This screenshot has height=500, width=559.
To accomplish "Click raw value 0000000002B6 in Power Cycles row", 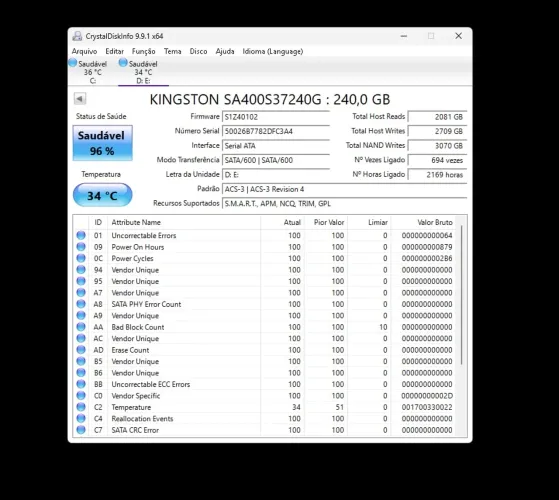I will (x=427, y=258).
